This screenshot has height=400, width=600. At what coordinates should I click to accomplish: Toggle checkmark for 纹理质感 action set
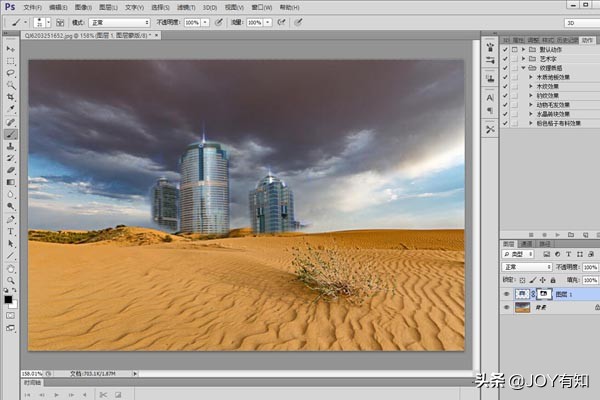pyautogui.click(x=505, y=68)
